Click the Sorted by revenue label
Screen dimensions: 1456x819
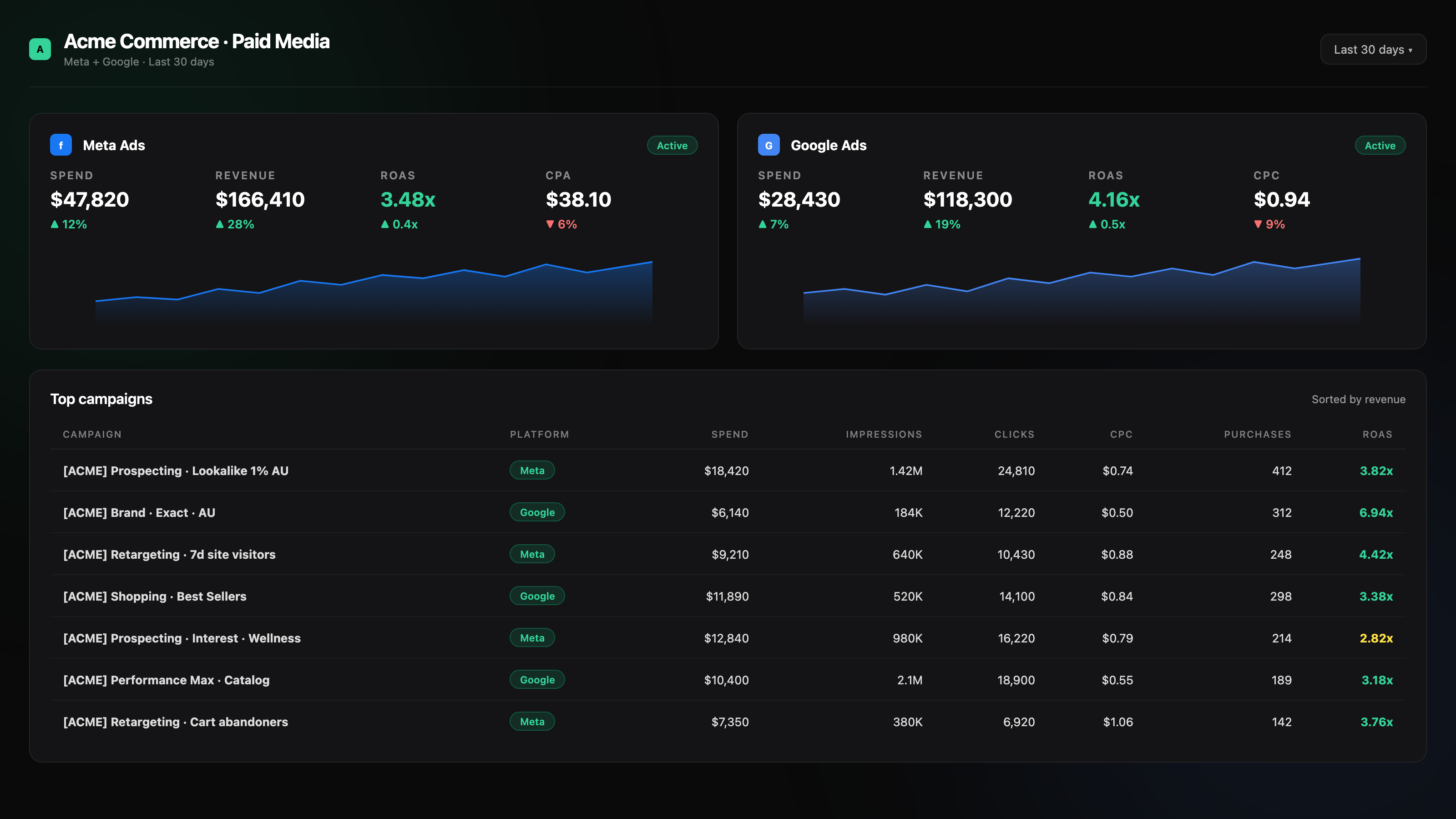point(1358,399)
